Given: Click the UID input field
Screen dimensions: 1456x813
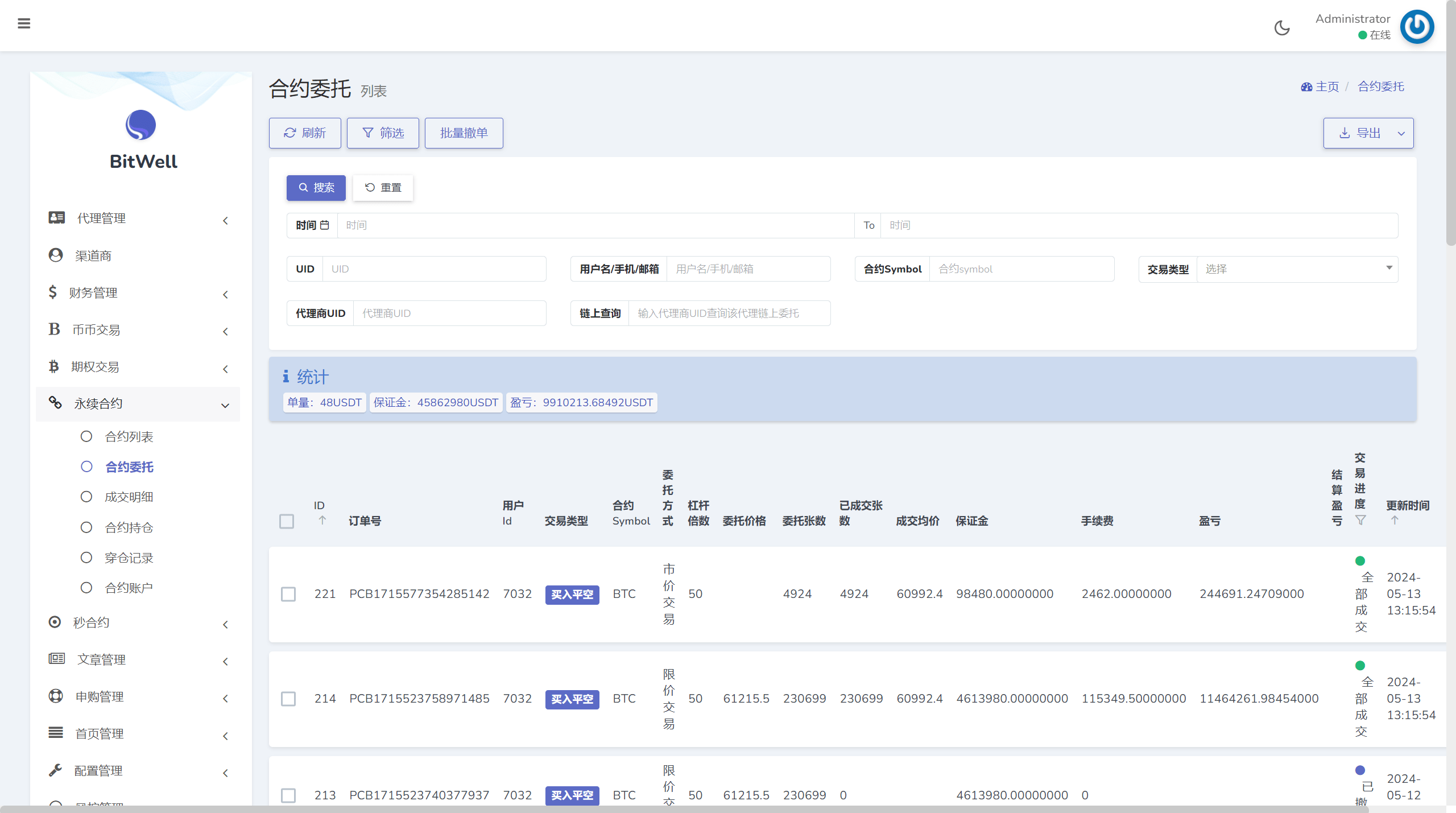Looking at the screenshot, I should pos(434,269).
